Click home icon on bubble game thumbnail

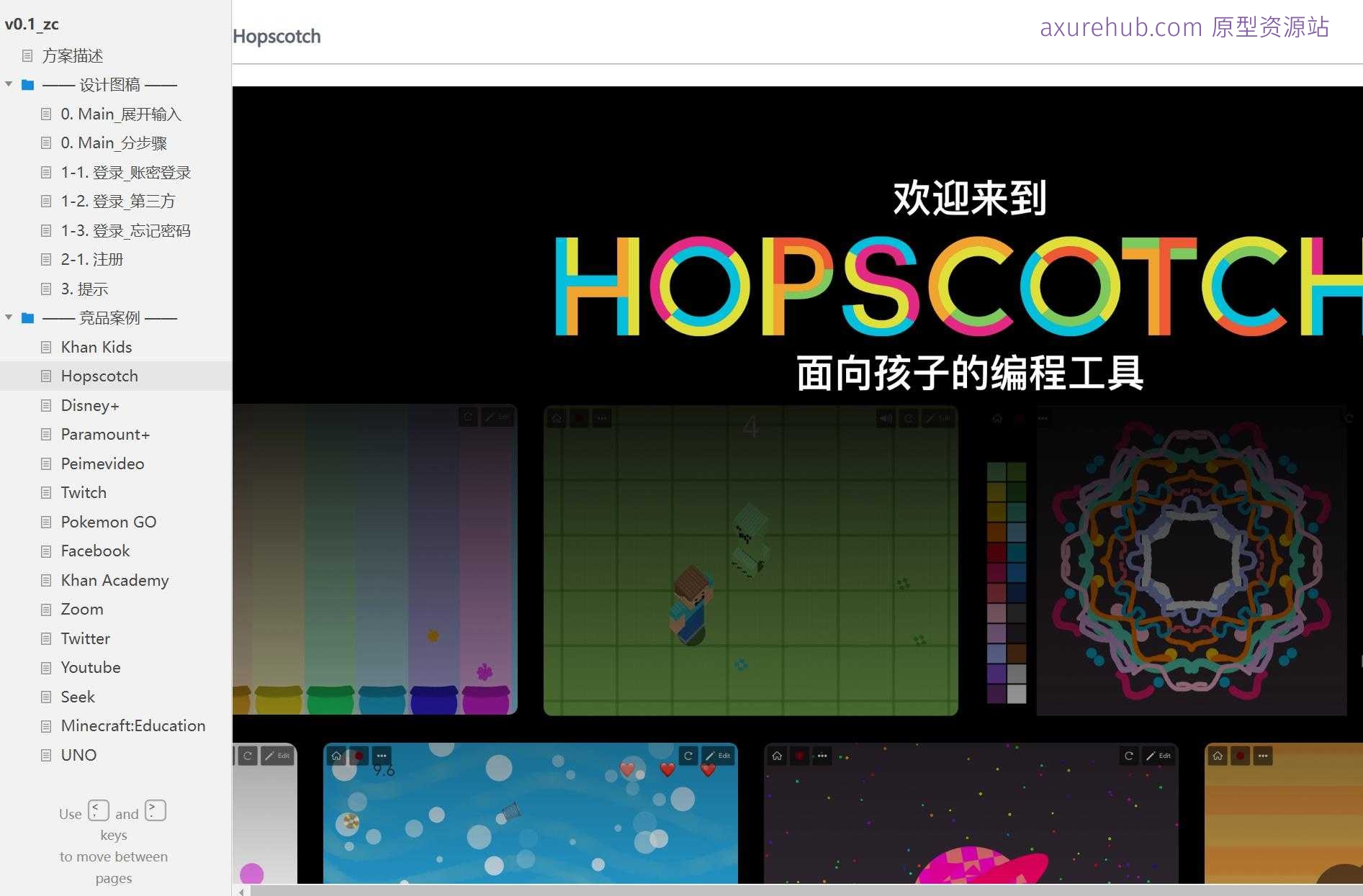coord(336,756)
